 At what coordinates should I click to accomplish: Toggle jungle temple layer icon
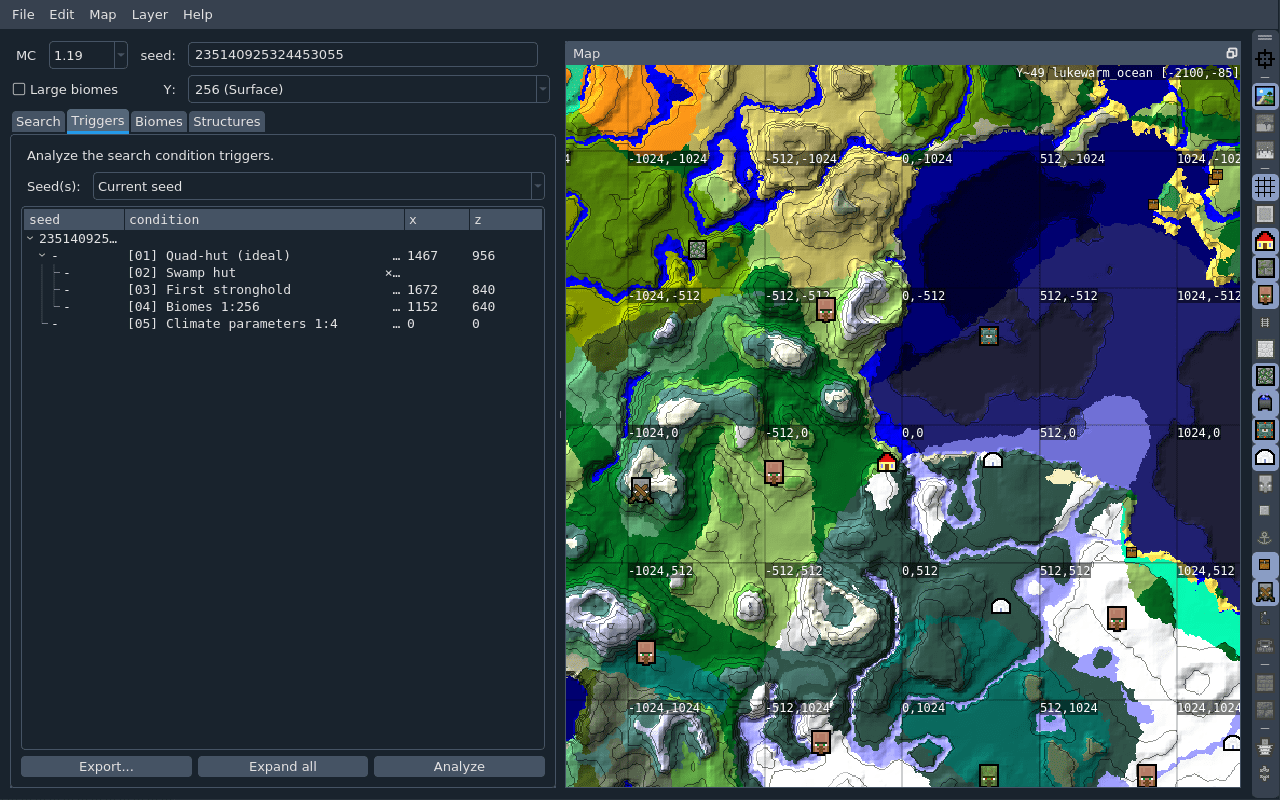pyautogui.click(x=1264, y=376)
